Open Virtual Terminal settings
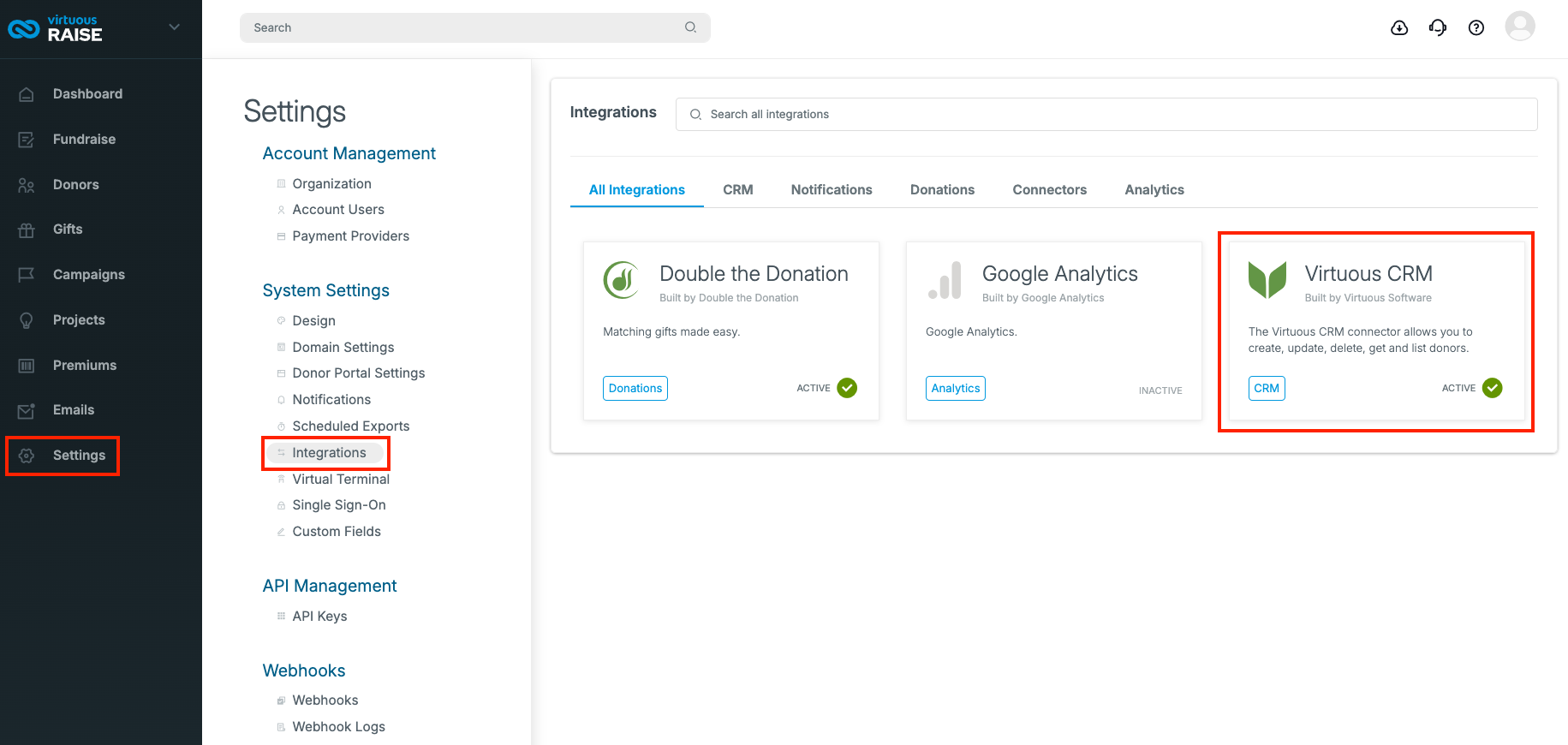The width and height of the screenshot is (1568, 745). click(341, 480)
